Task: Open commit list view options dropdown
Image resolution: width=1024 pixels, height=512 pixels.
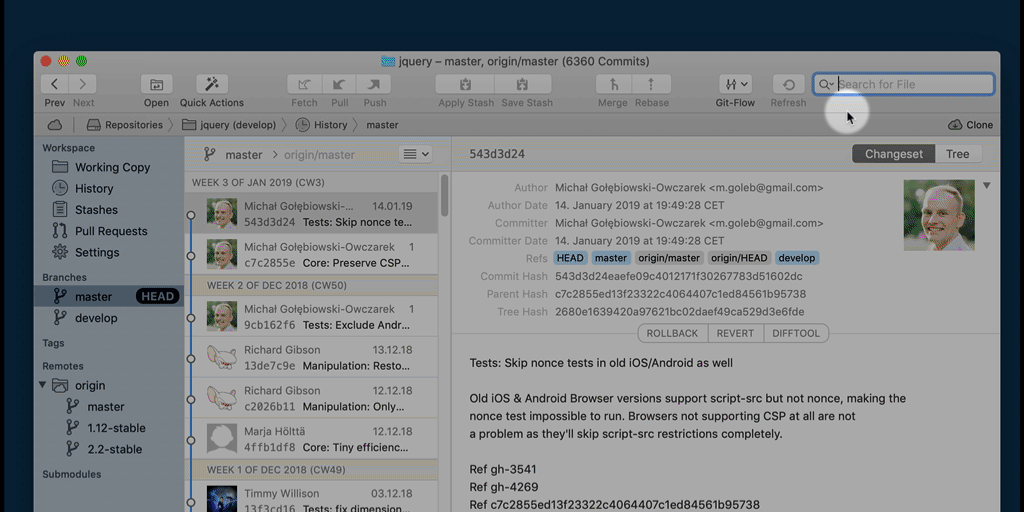Action: tap(415, 154)
